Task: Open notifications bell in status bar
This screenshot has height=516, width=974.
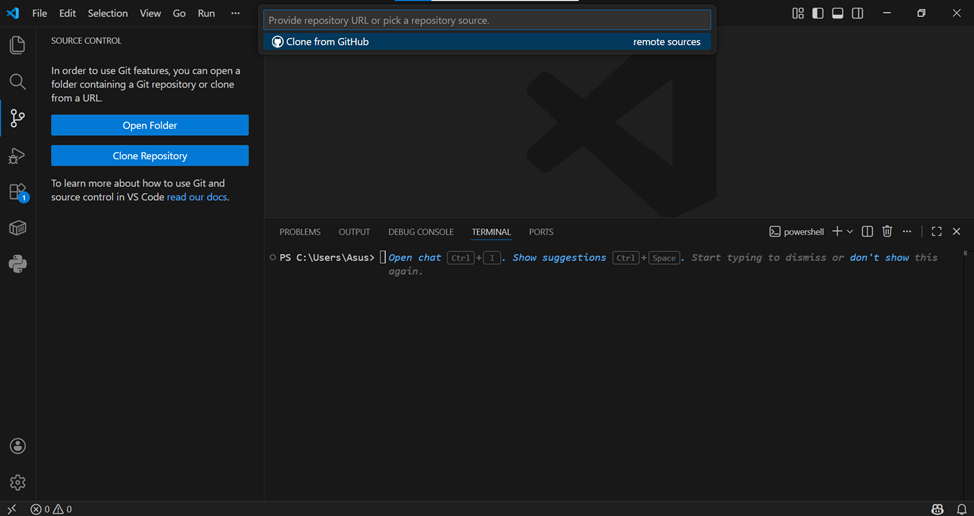Action: (x=962, y=509)
